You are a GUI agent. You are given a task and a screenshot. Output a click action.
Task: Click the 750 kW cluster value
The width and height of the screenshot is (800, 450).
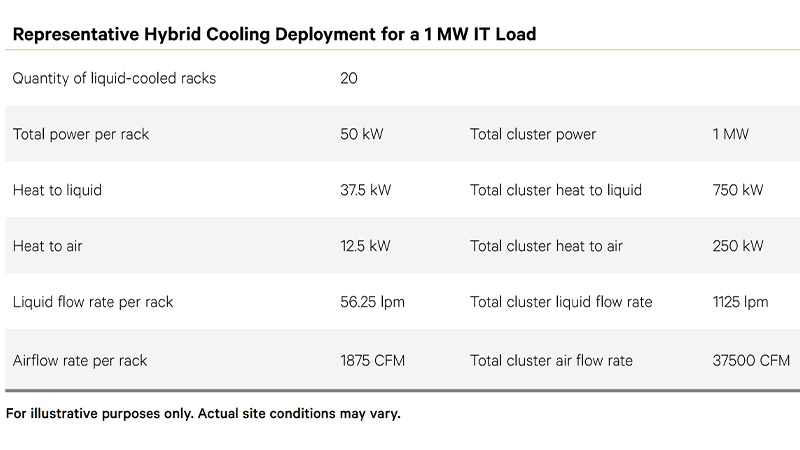click(737, 190)
